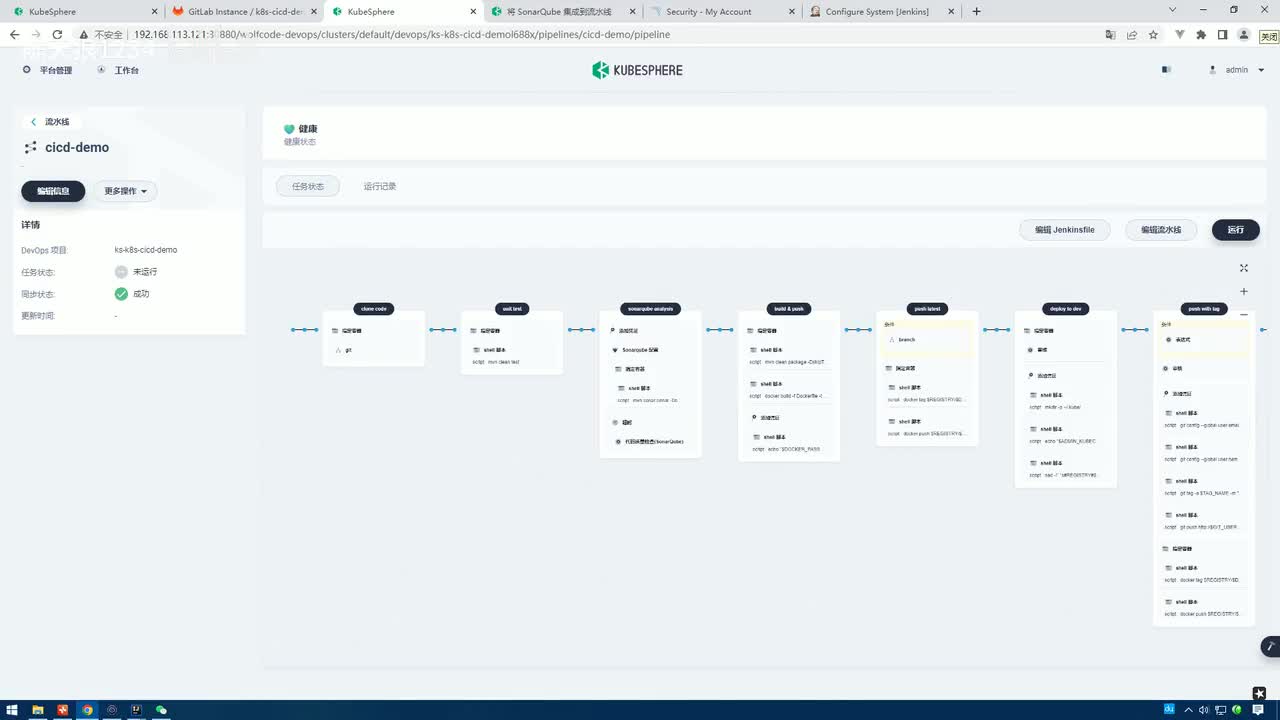1280x720 pixels.
Task: Switch to the SonarQube 集成到流水线 browser tab
Action: pos(562,11)
